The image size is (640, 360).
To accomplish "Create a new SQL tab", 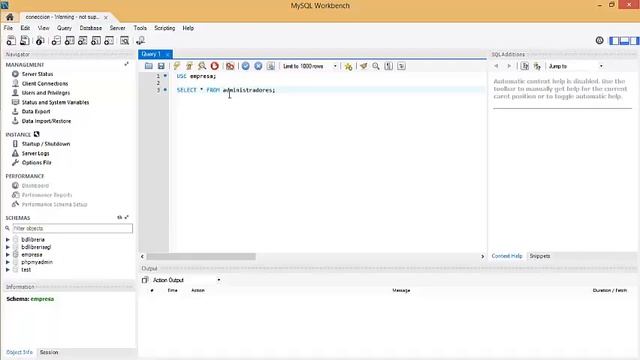I will click(11, 40).
